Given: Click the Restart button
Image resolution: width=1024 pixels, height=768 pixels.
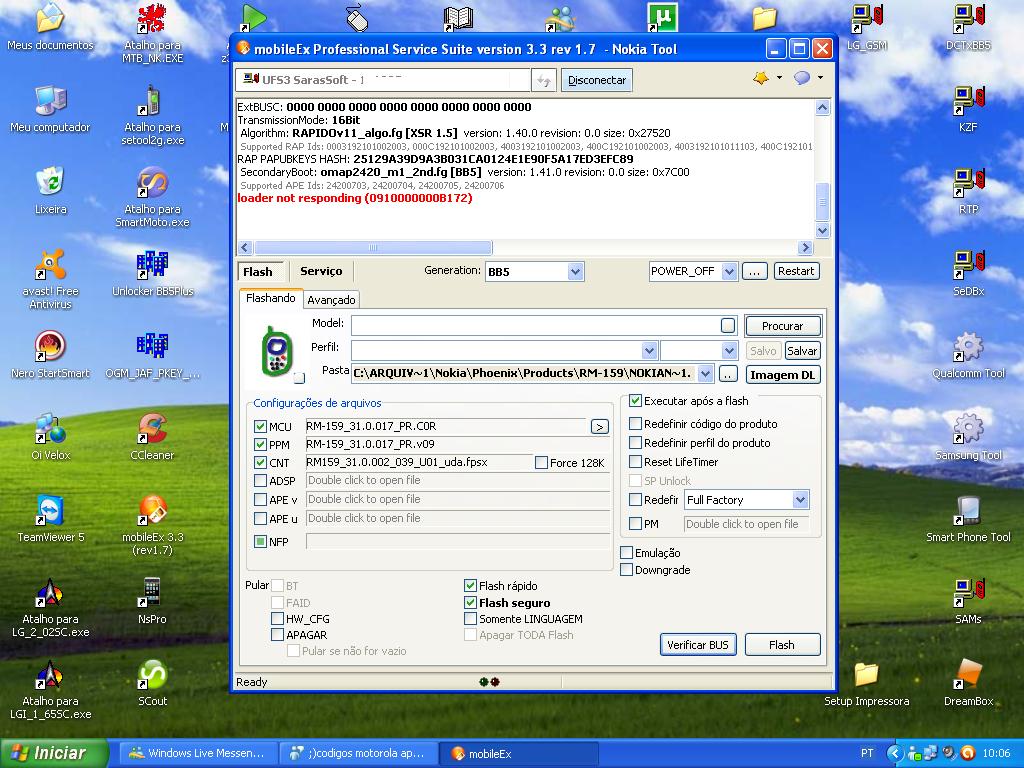Looking at the screenshot, I should tap(796, 271).
